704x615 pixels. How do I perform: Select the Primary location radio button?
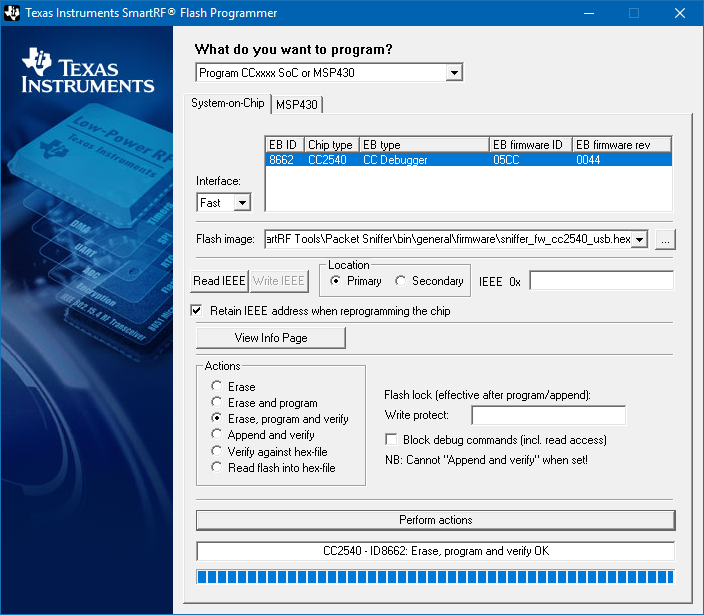335,281
